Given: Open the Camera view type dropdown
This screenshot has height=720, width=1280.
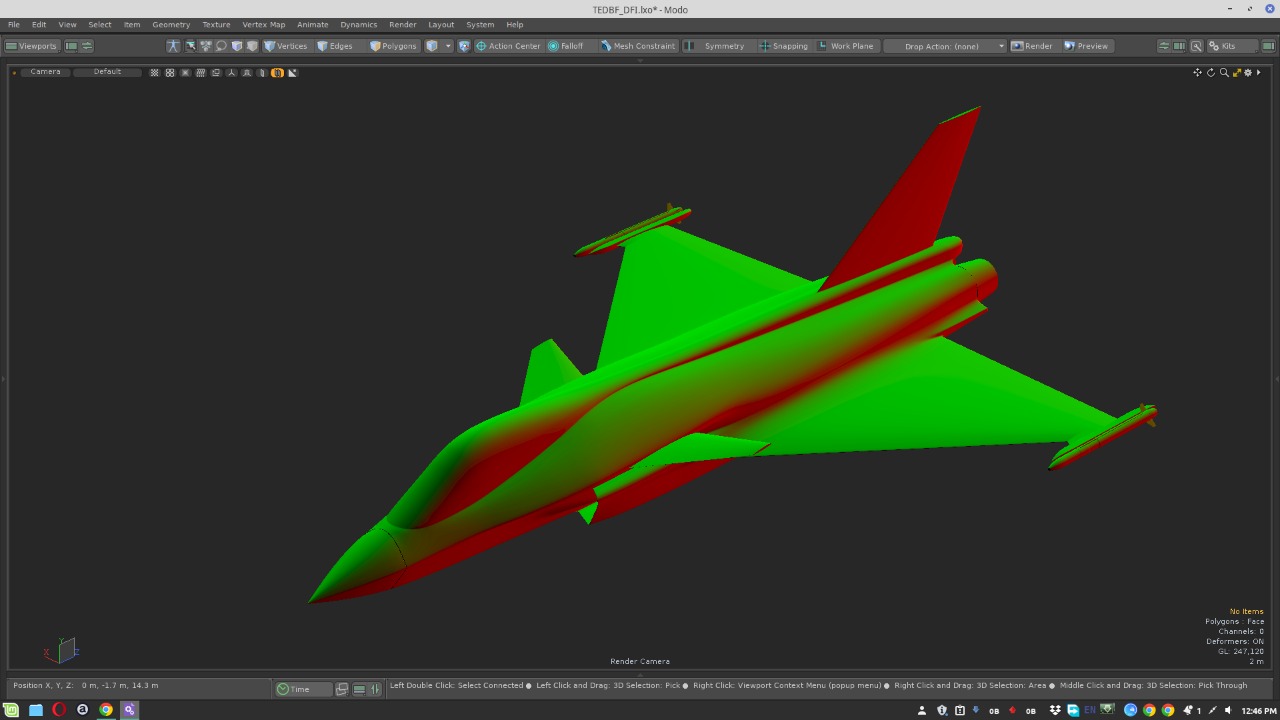Looking at the screenshot, I should pyautogui.click(x=45, y=72).
